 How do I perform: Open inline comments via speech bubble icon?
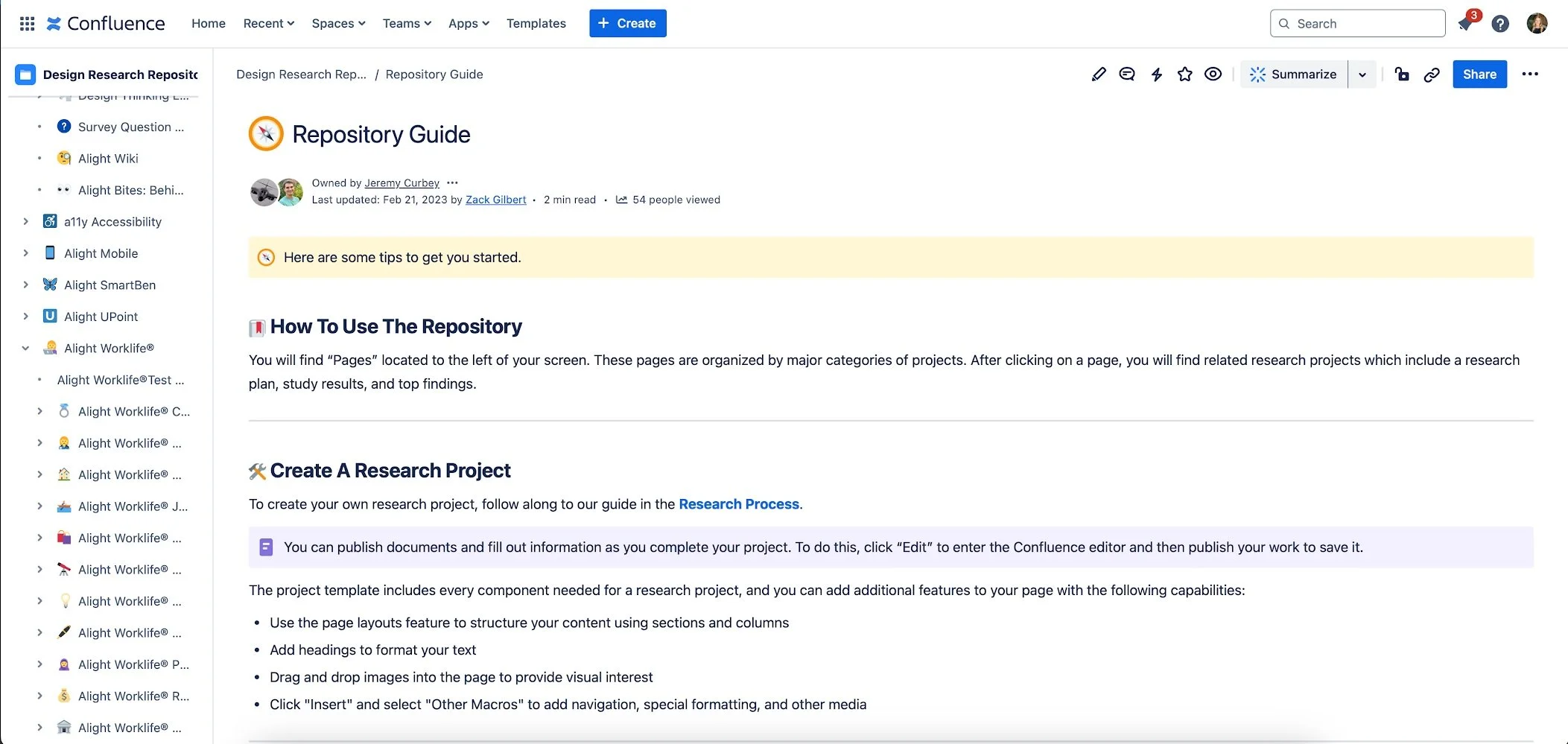(1127, 74)
